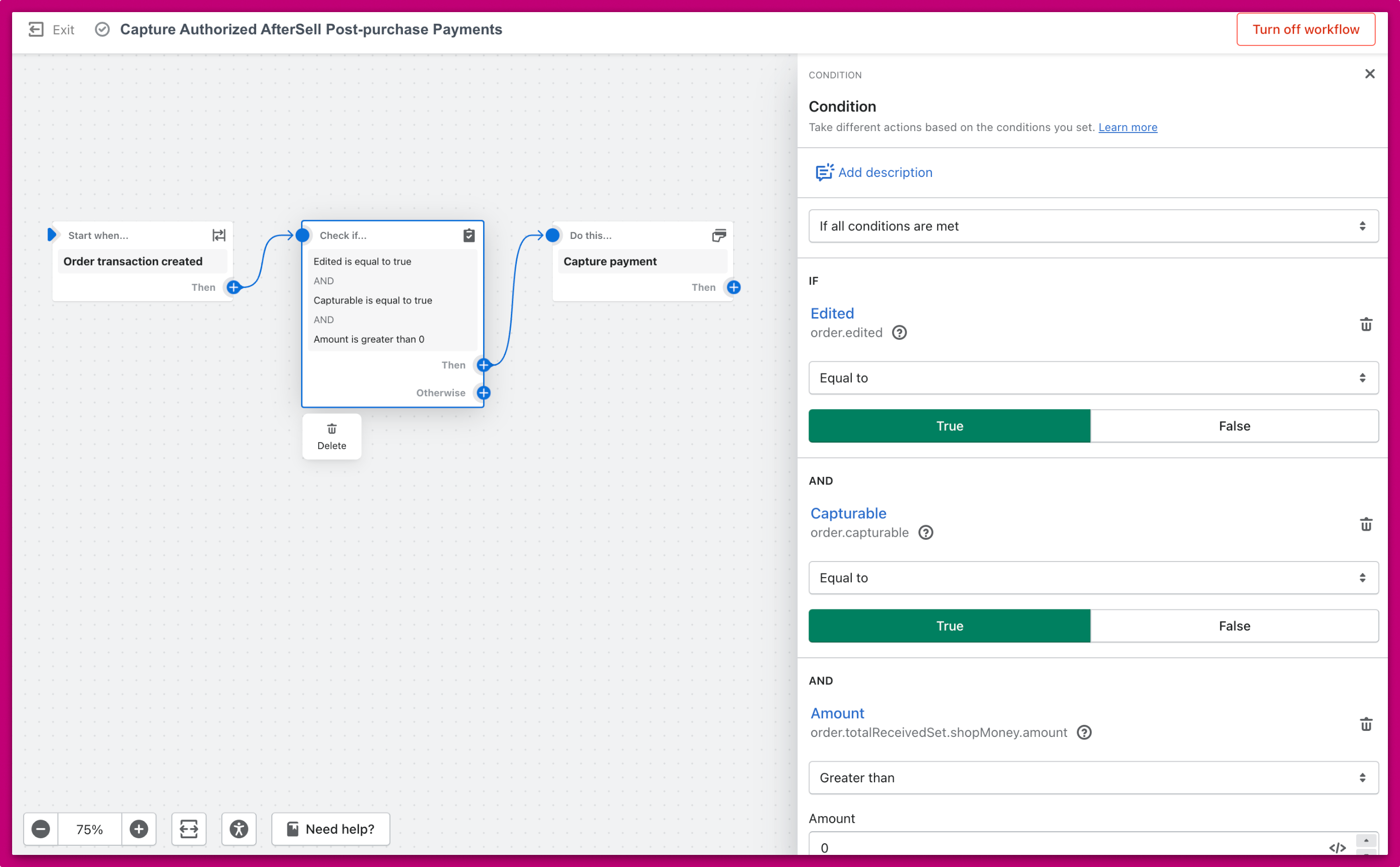Click the Delete option below condition node
Viewport: 1400px width, 867px height.
tap(331, 437)
